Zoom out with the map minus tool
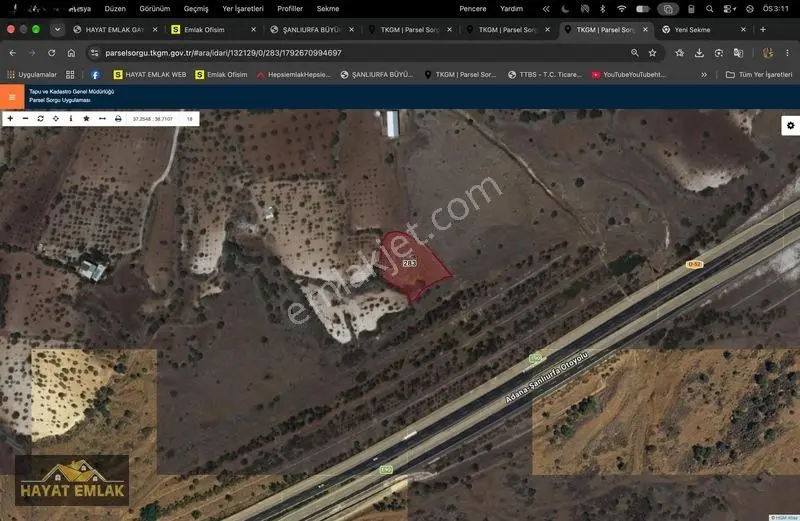800x521 pixels. (x=26, y=119)
